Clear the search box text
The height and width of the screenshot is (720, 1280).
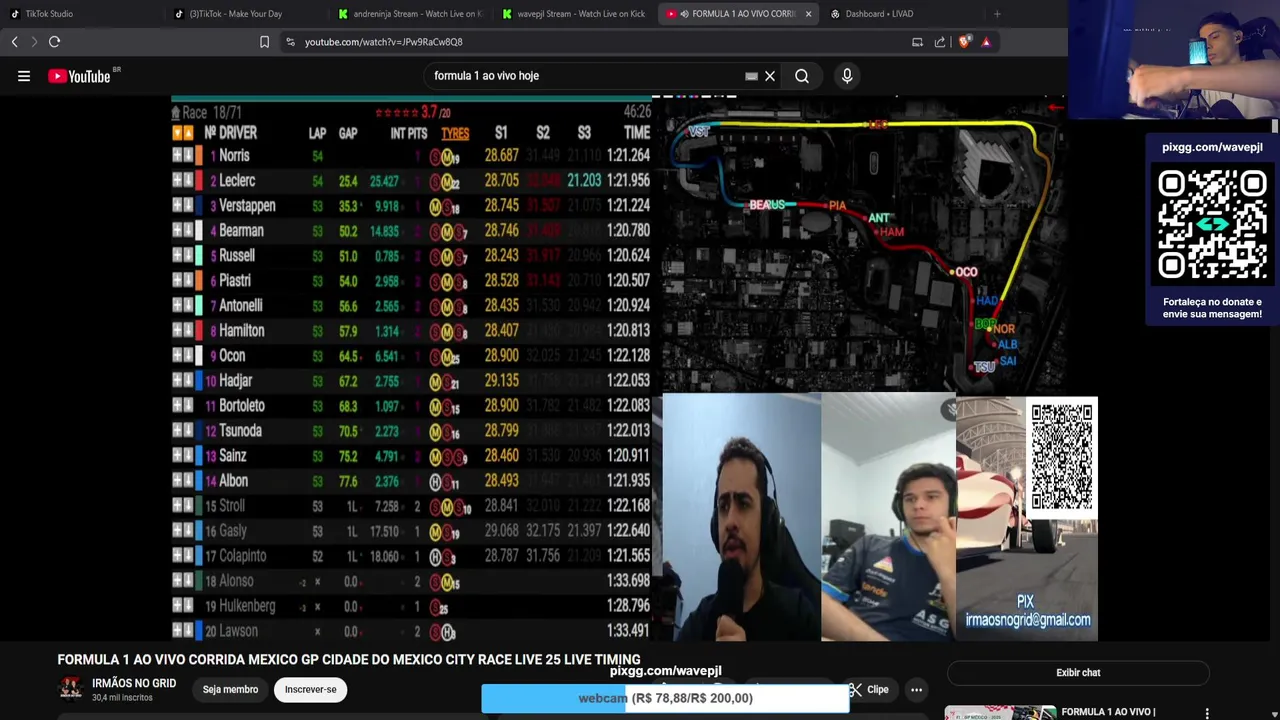click(770, 76)
